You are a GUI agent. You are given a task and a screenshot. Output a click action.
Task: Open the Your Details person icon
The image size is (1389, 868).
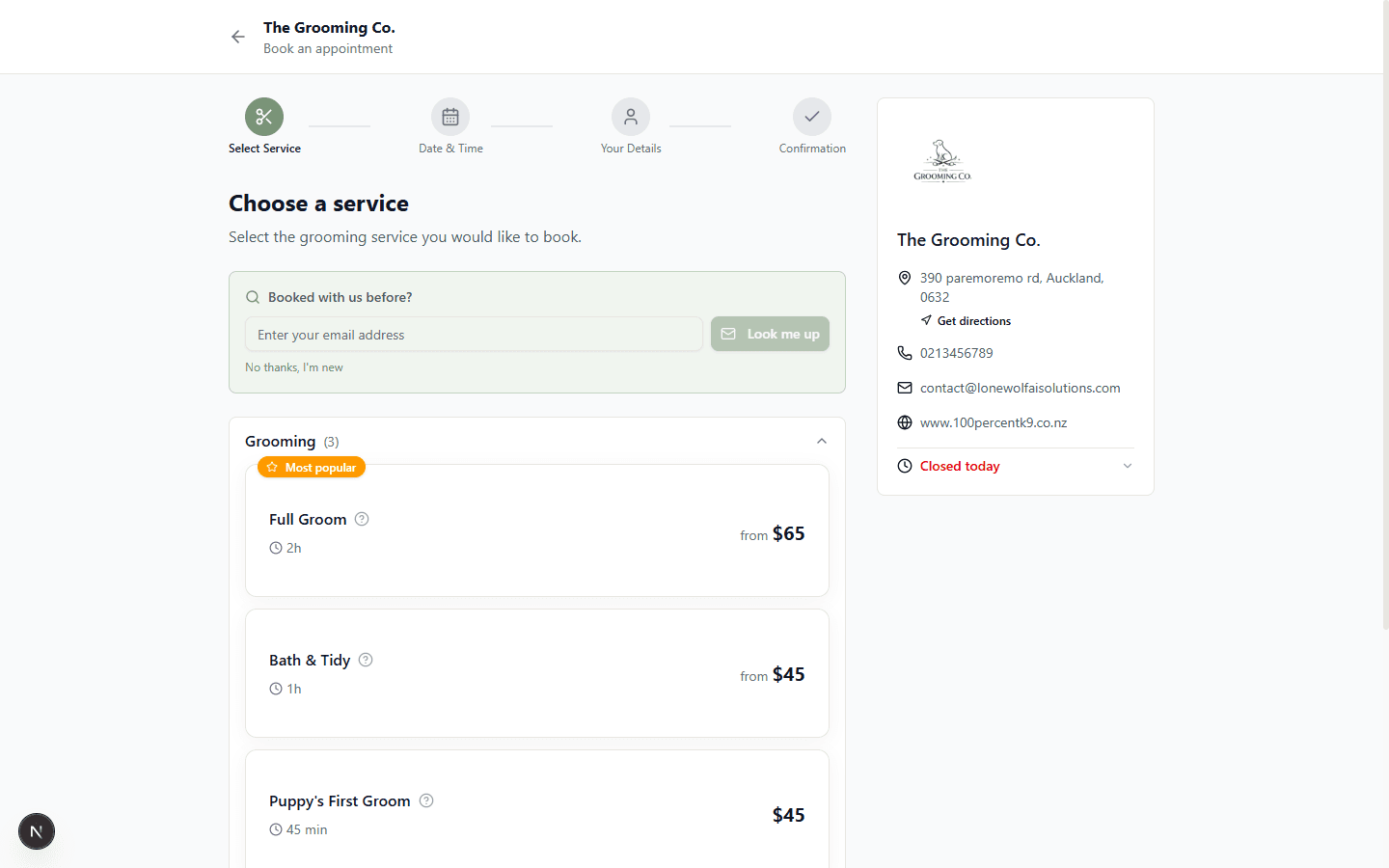(630, 116)
